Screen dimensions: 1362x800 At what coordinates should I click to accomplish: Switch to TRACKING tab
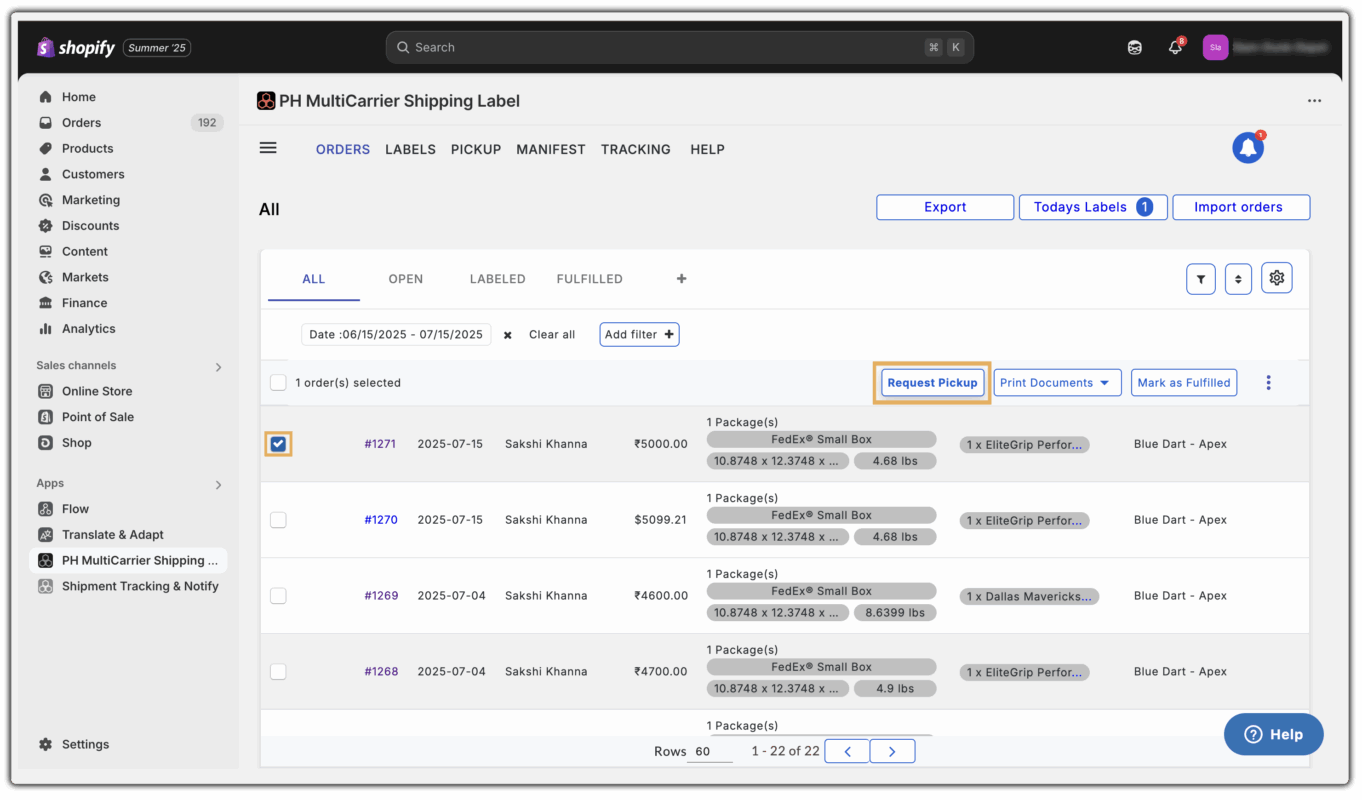click(636, 149)
